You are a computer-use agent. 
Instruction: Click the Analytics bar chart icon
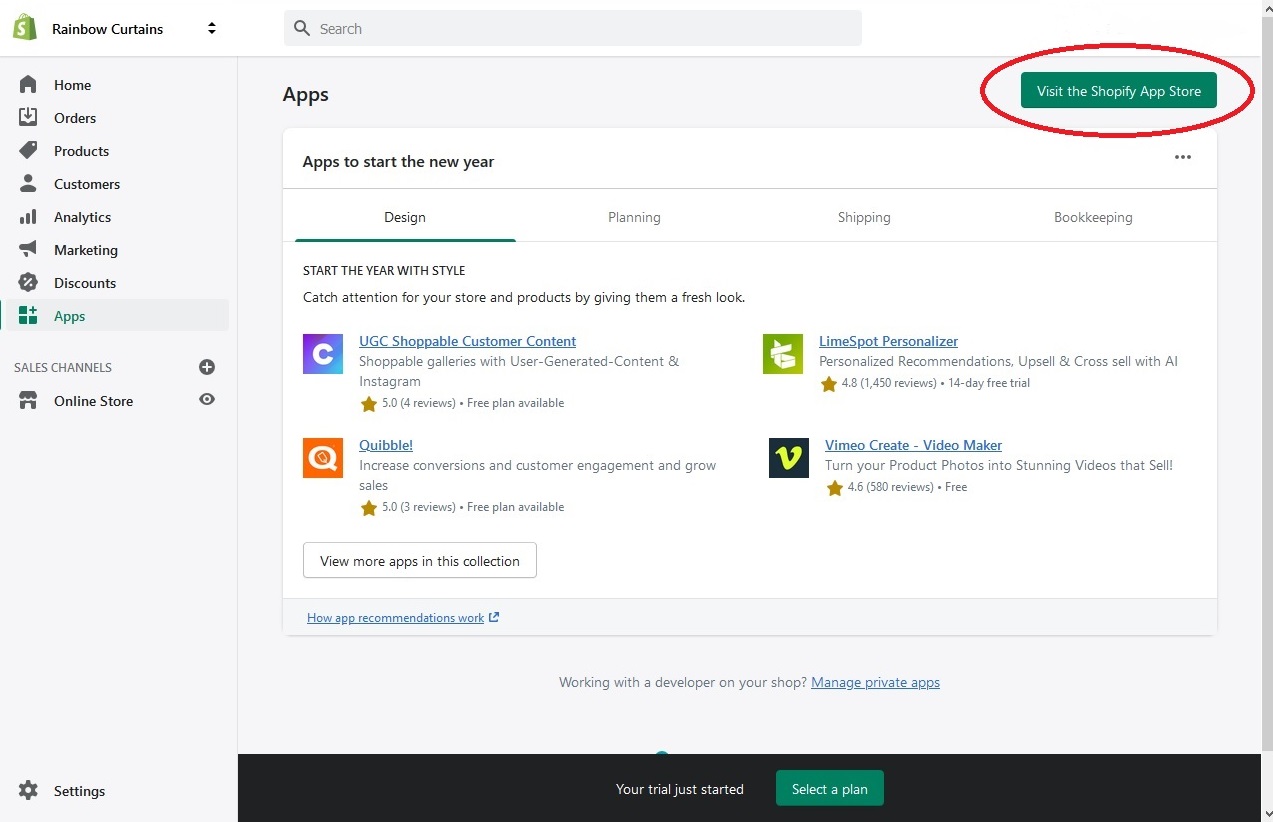[x=28, y=217]
